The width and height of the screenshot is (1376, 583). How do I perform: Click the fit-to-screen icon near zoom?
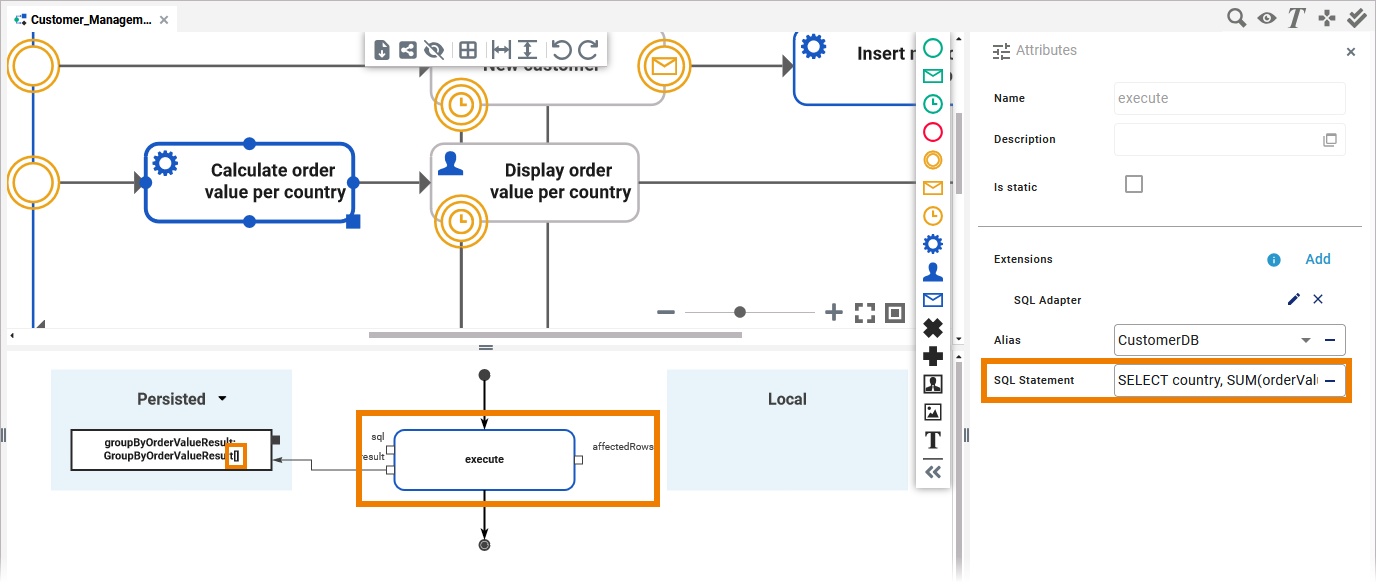(865, 313)
